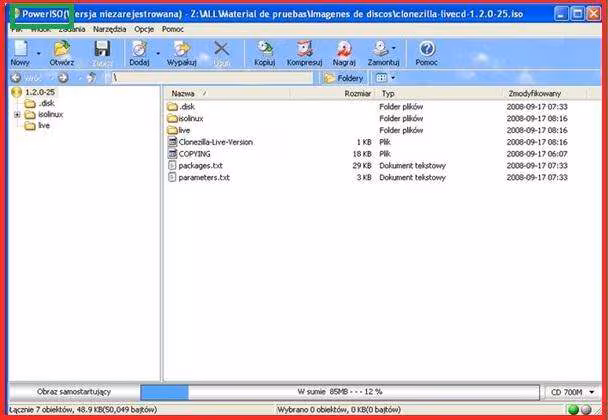Click the Usuń delete X icon
The height and width of the screenshot is (420, 608).
tap(222, 49)
